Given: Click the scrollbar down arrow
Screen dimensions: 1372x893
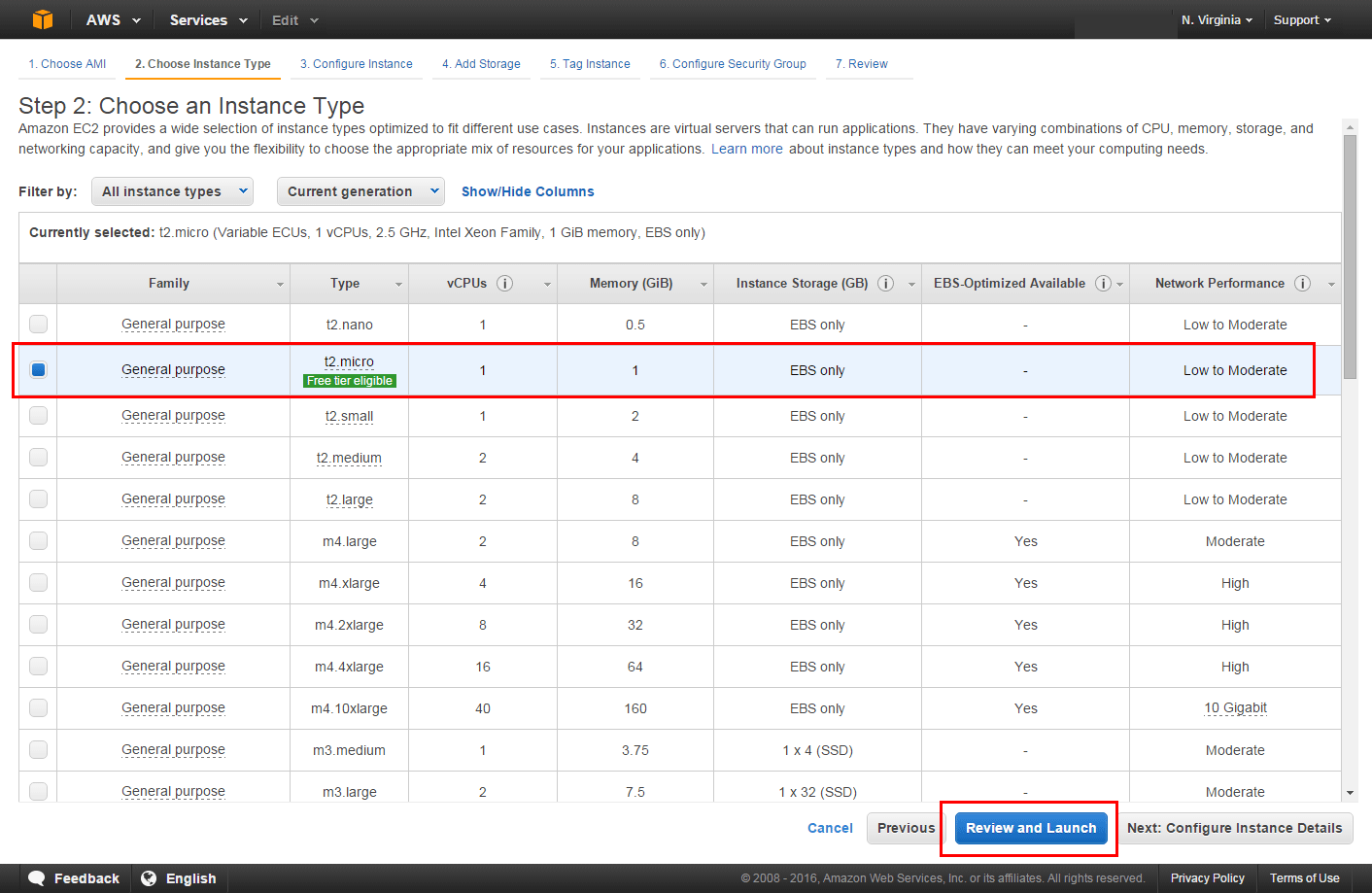Looking at the screenshot, I should coord(1350,794).
